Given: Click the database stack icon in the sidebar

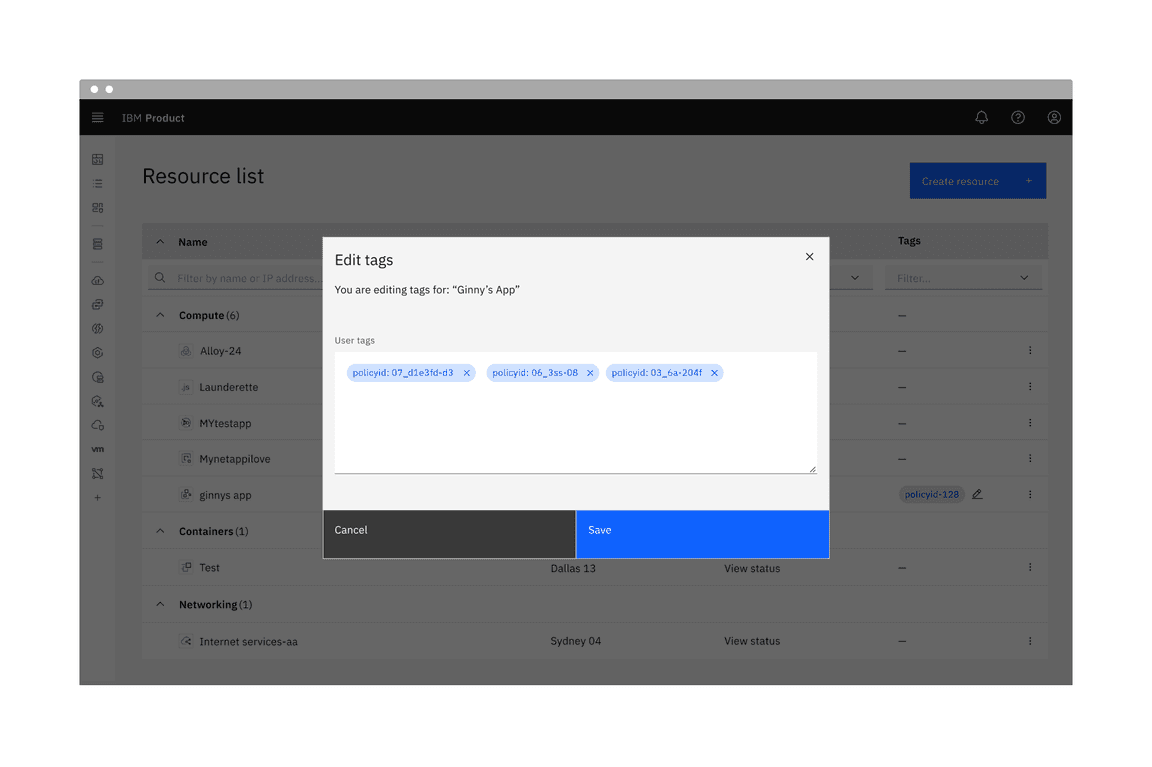Looking at the screenshot, I should (x=97, y=243).
